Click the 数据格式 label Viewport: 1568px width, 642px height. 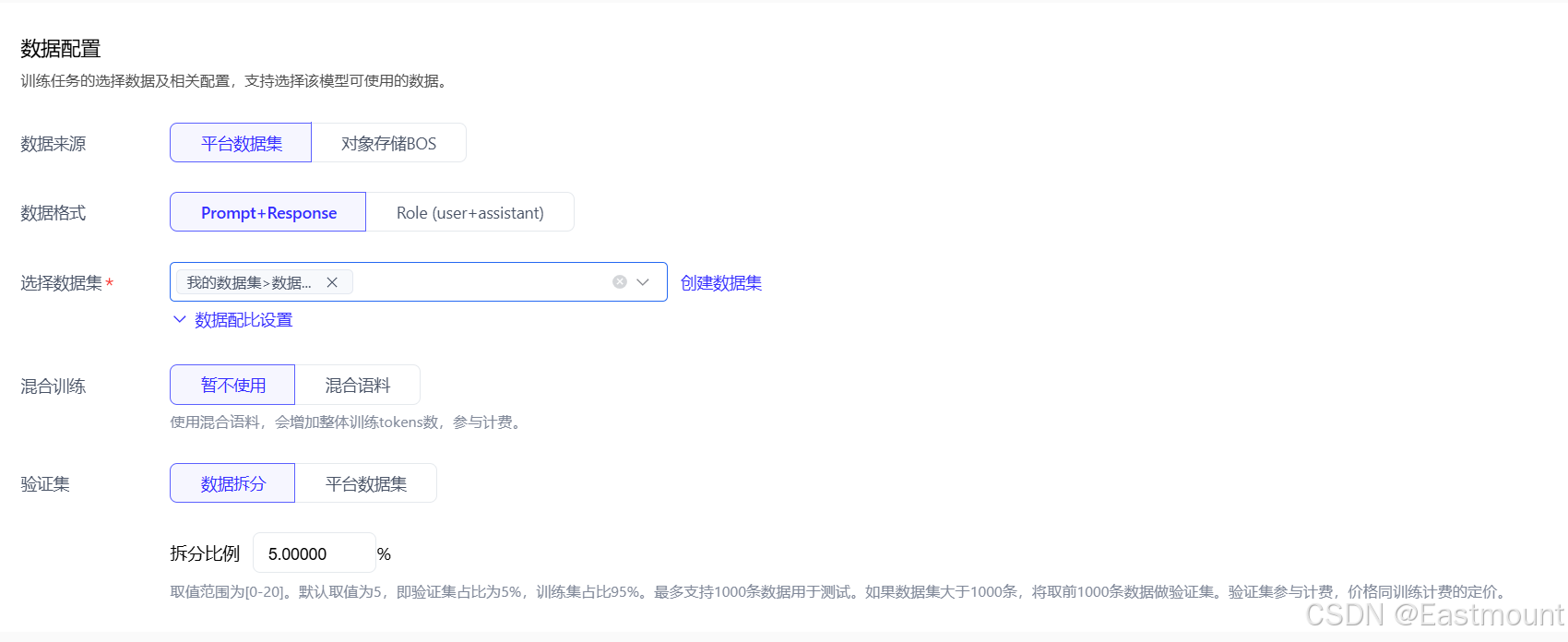53,213
